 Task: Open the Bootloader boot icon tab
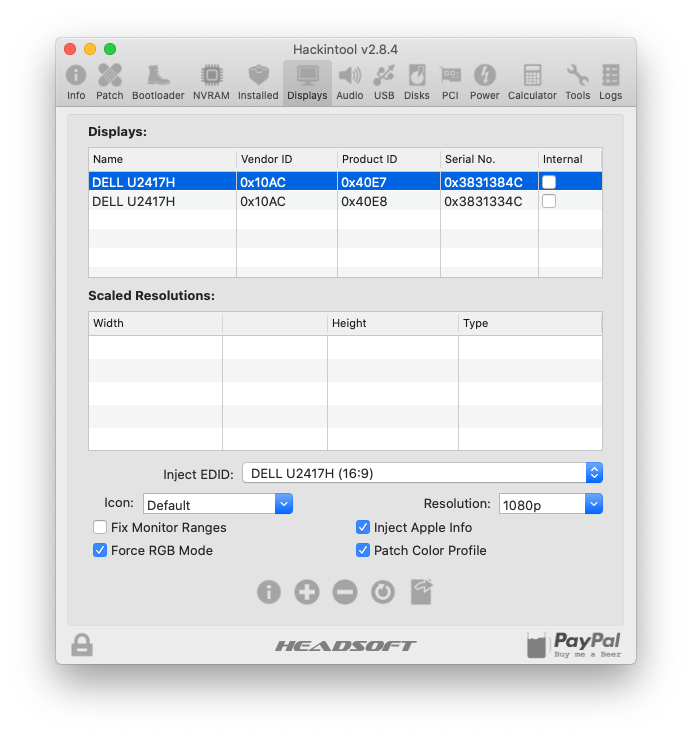158,82
